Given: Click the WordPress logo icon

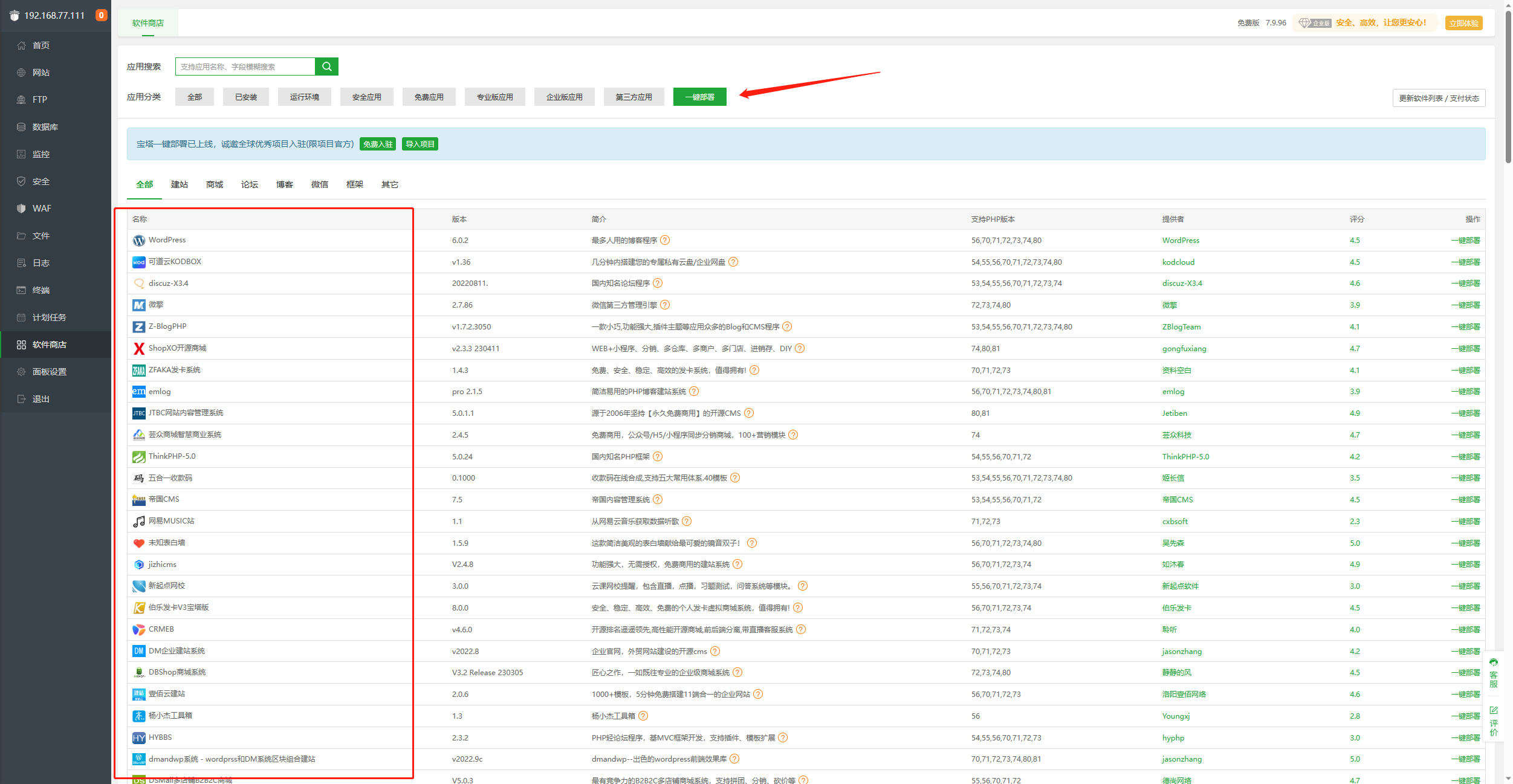Looking at the screenshot, I should (139, 241).
